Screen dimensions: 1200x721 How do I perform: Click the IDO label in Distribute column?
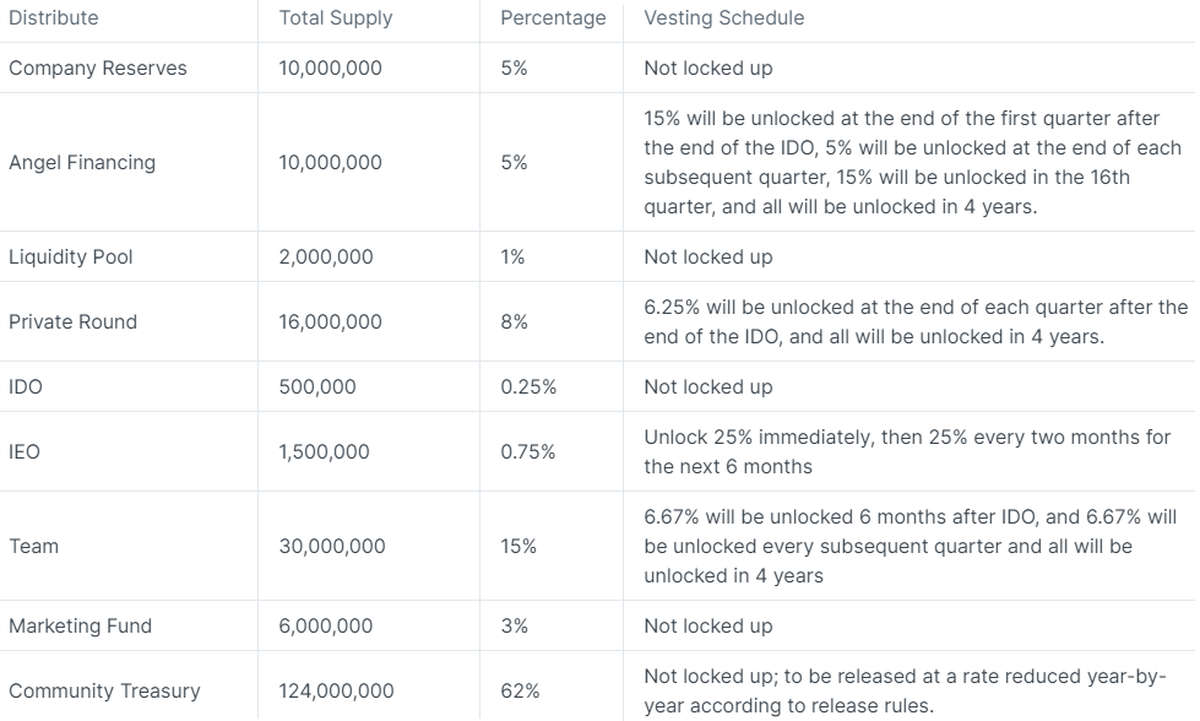coord(26,387)
